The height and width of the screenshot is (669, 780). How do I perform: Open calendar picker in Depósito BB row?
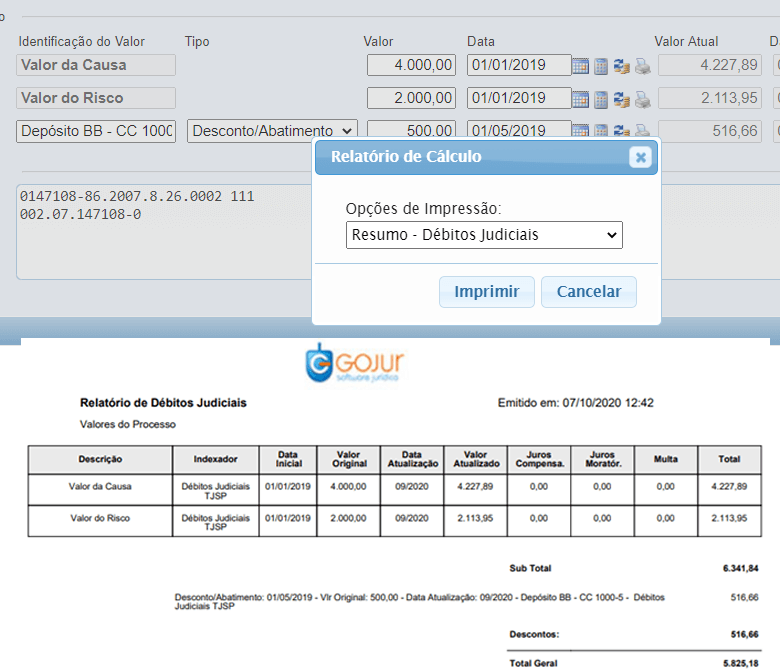[x=580, y=130]
